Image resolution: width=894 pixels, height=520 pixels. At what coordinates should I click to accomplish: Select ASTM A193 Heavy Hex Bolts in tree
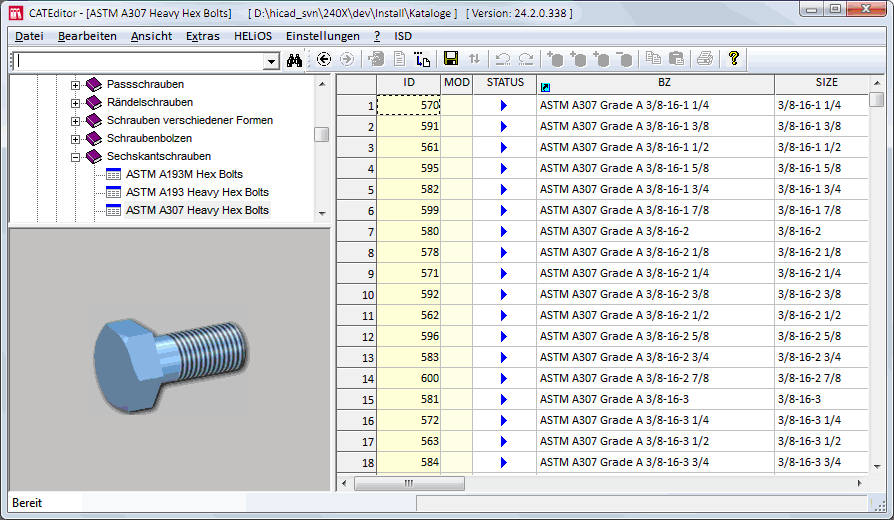point(197,192)
